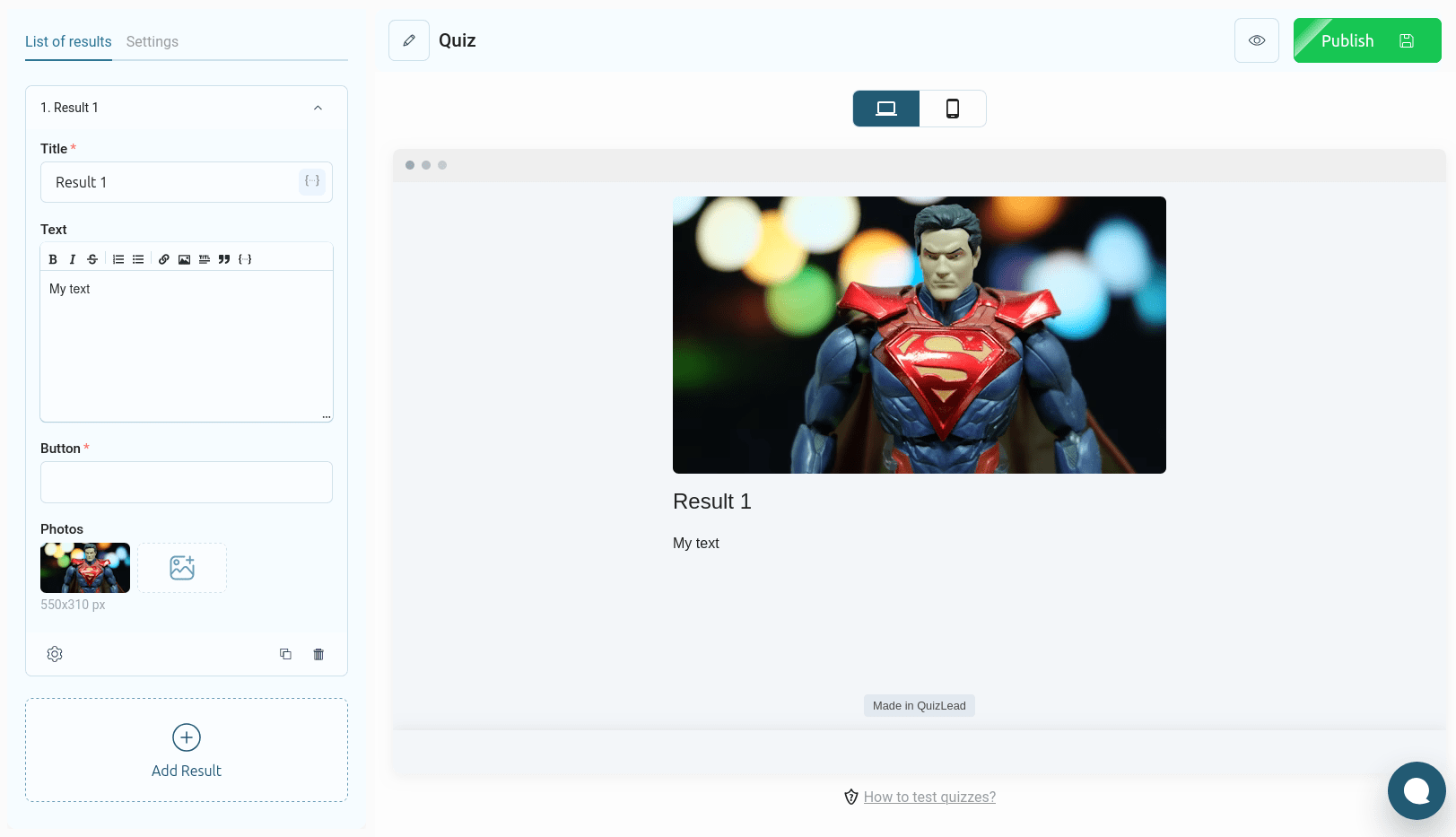
Task: Insert a variable from the text editor toolbar
Action: 245,259
